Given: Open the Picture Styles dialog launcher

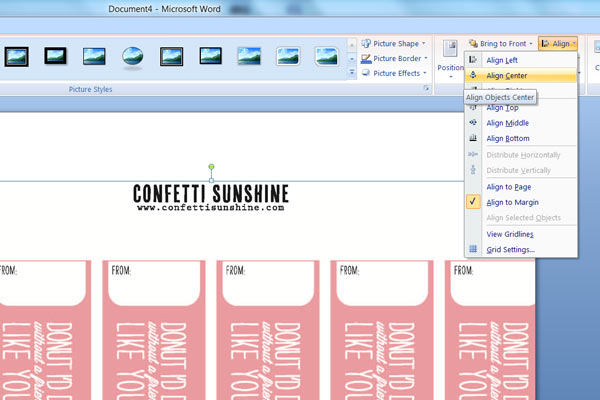Looking at the screenshot, I should (426, 88).
